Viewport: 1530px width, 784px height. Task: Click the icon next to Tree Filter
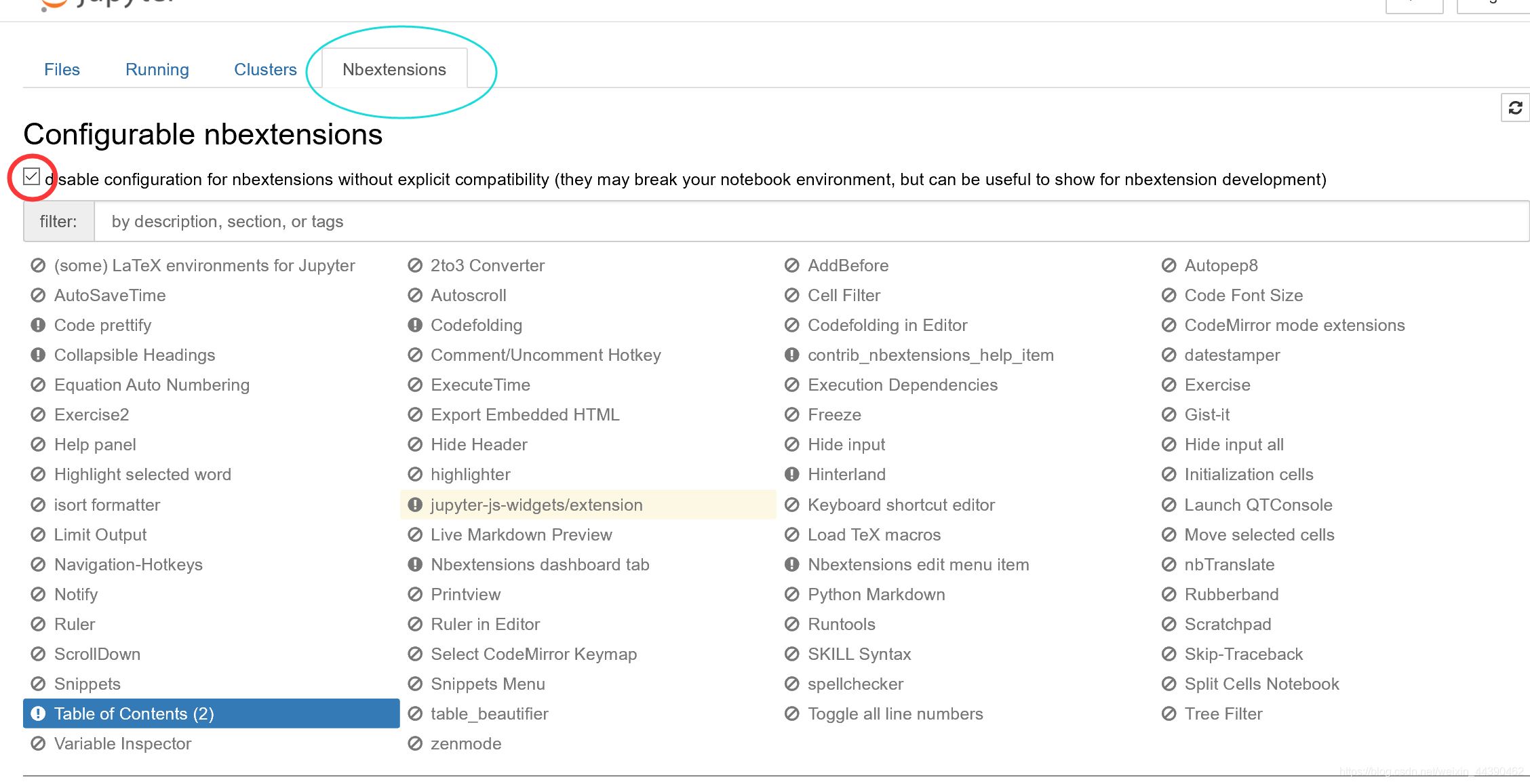tap(1169, 714)
